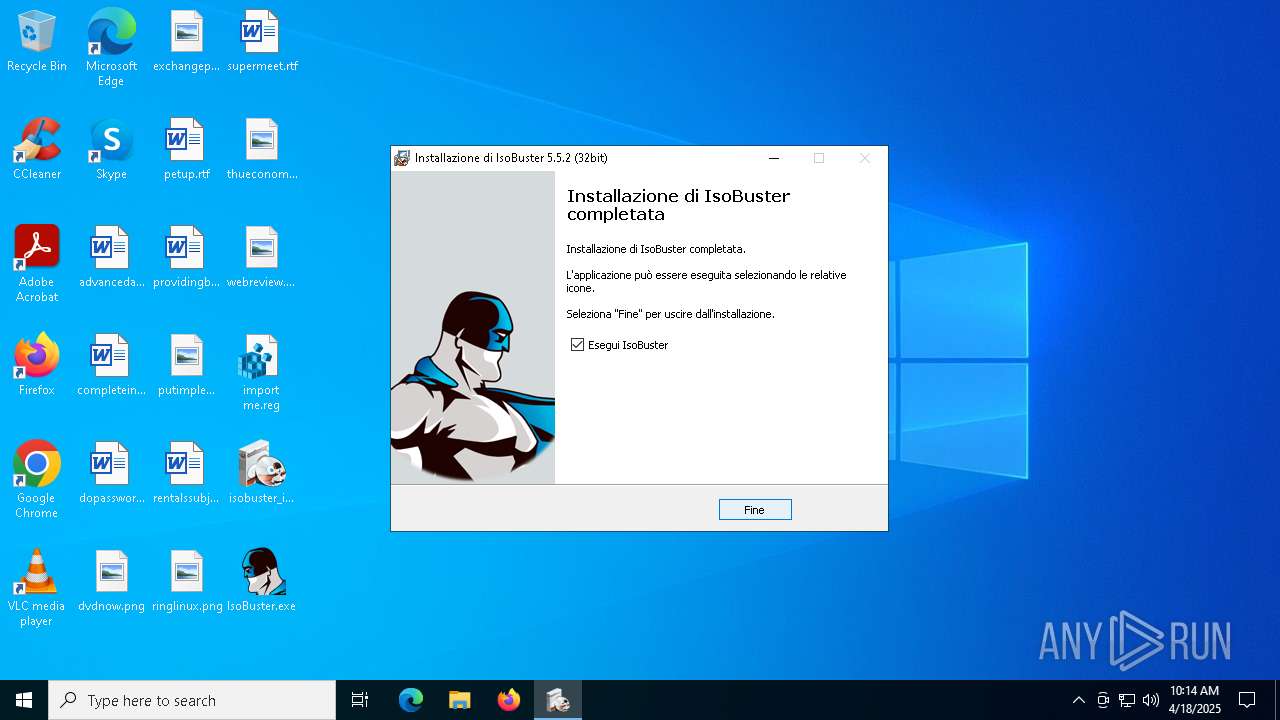Open the notification center icon
The height and width of the screenshot is (720, 1280).
click(x=1247, y=700)
